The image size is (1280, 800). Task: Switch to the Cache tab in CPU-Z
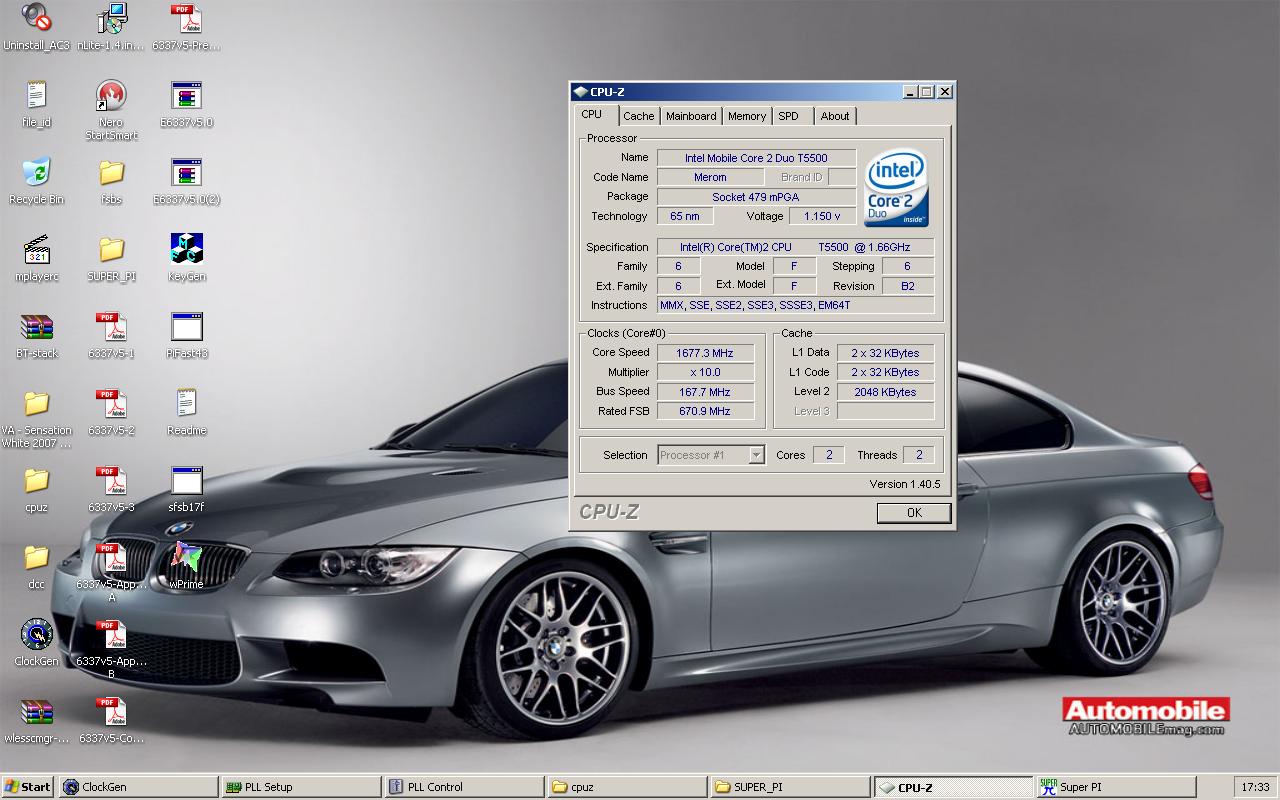pyautogui.click(x=639, y=116)
